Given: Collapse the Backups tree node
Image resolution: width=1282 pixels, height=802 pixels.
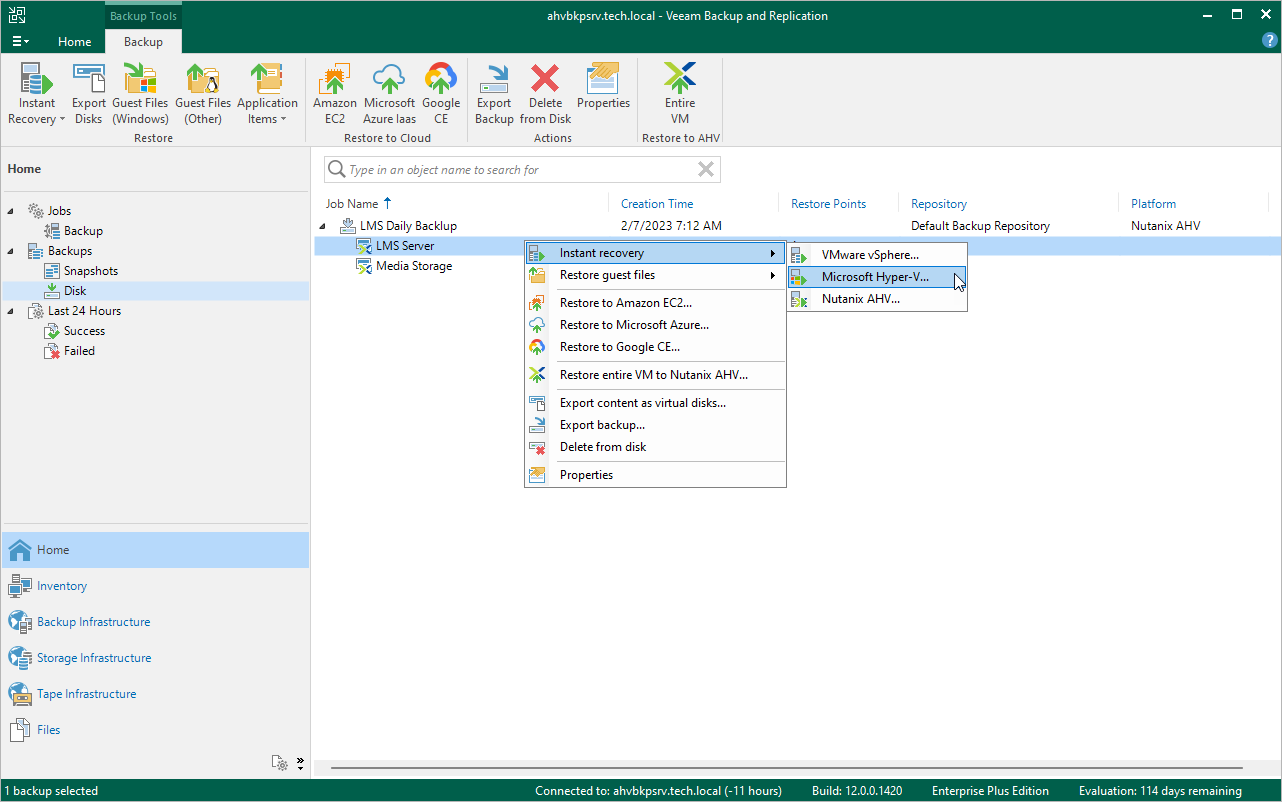Looking at the screenshot, I should point(13,251).
